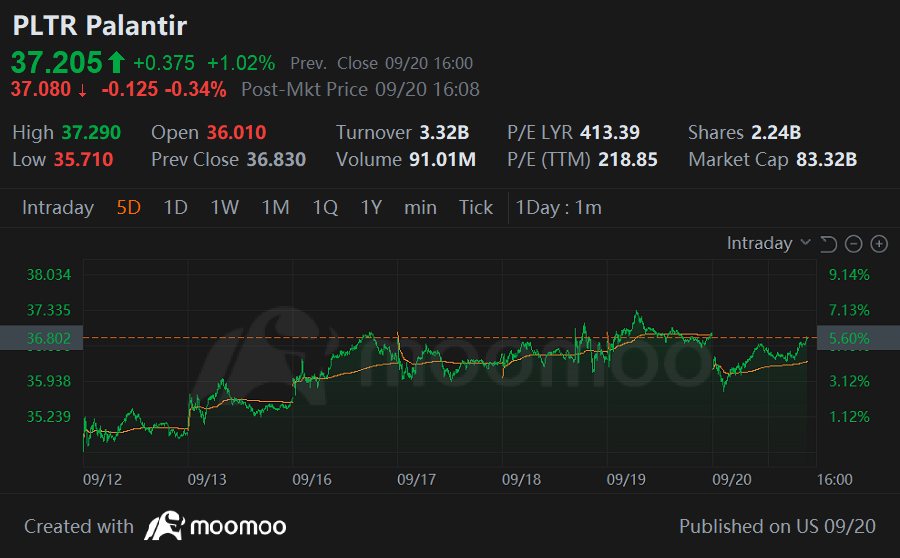Click the Volume value 91.01M
Viewport: 900px width, 558px height.
coord(442,160)
